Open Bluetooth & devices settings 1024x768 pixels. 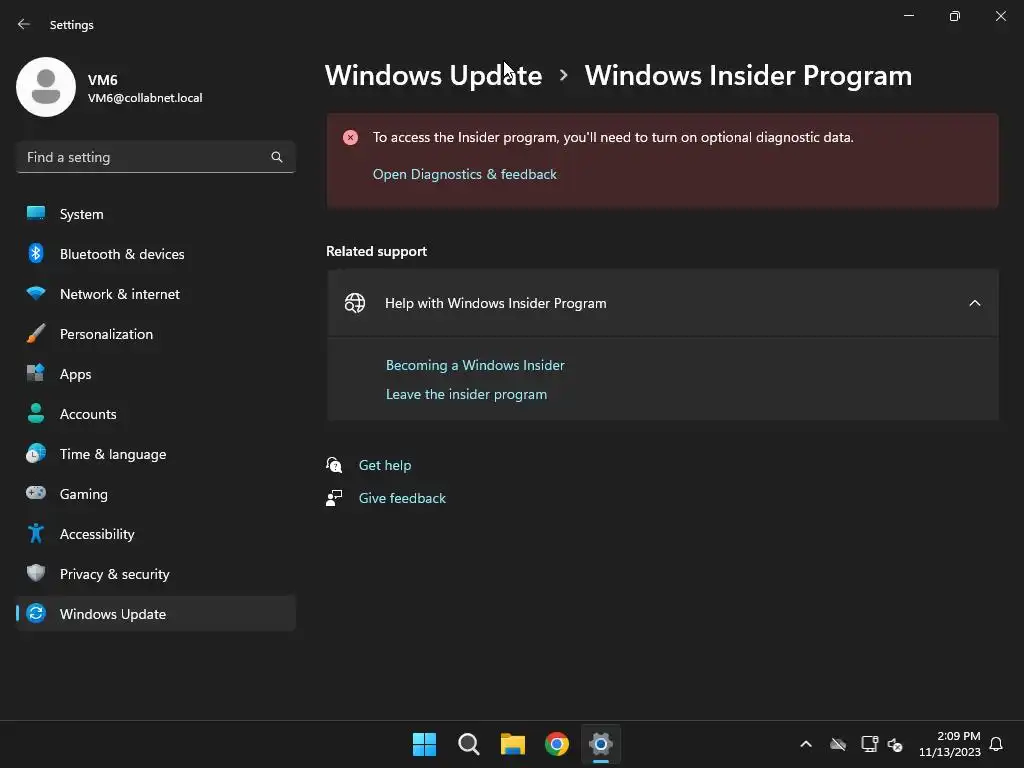tap(155, 254)
